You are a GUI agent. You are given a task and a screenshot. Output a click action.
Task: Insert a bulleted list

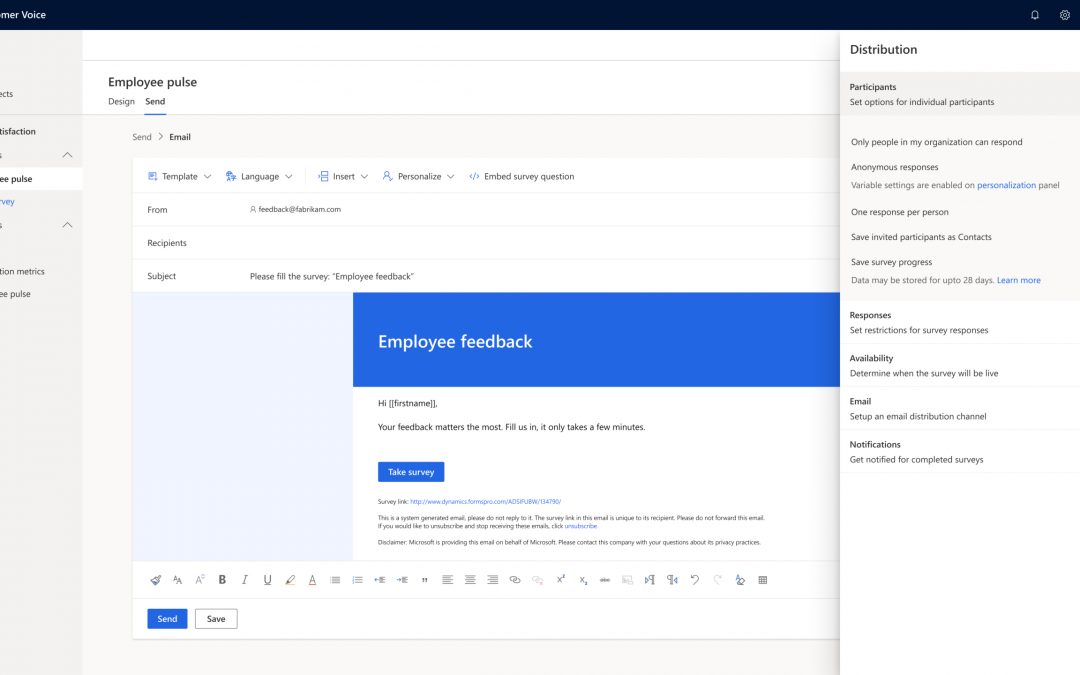(x=335, y=580)
